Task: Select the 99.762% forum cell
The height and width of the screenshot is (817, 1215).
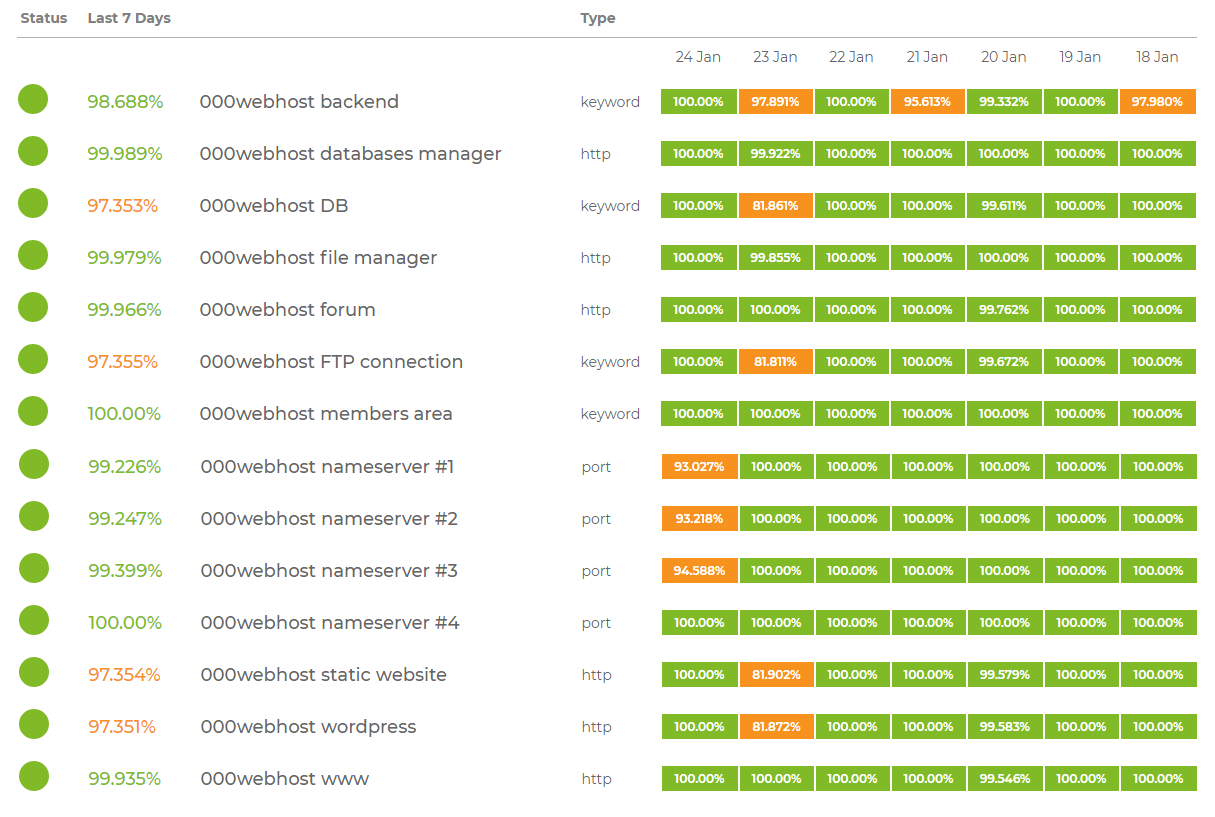Action: [1005, 310]
